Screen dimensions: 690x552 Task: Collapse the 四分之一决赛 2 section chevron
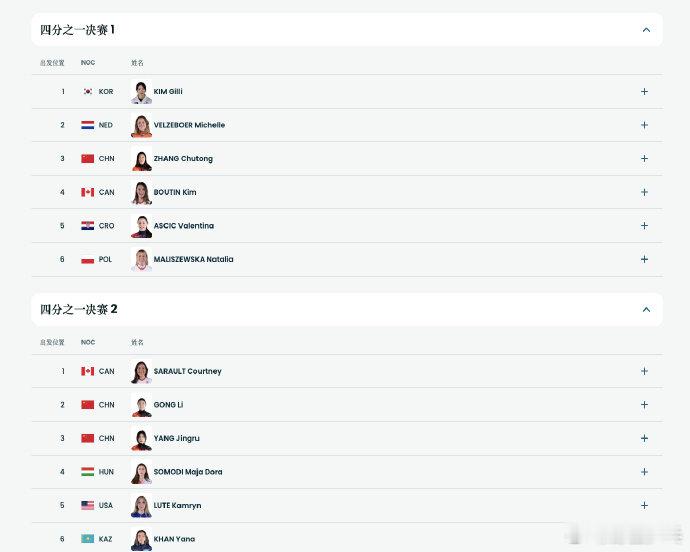[x=646, y=309]
